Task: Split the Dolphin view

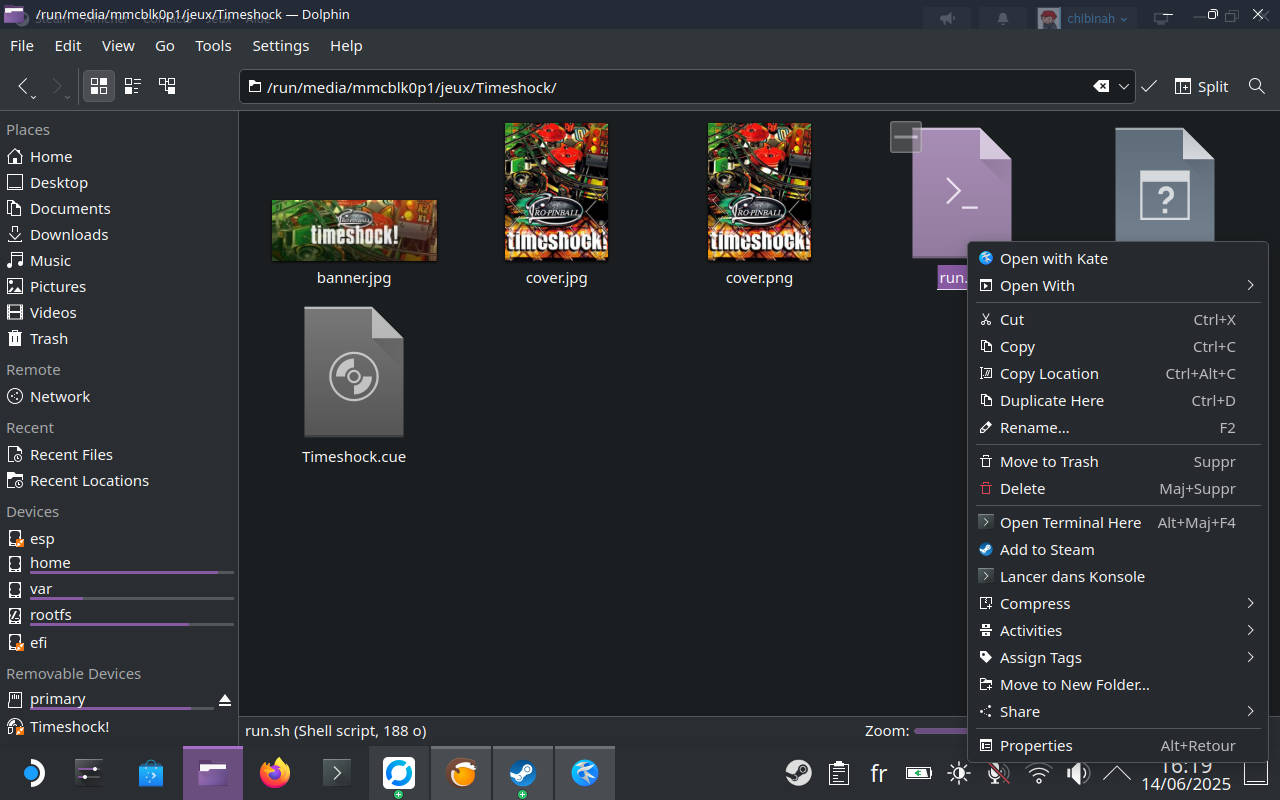Action: (1201, 87)
